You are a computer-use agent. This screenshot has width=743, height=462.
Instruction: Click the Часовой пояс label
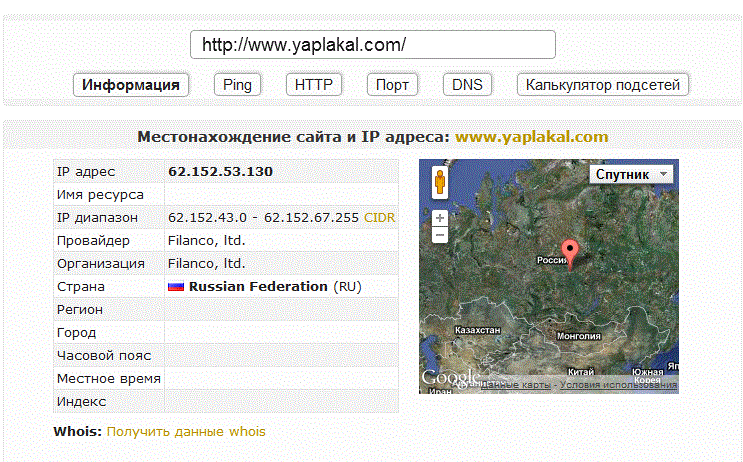point(104,355)
